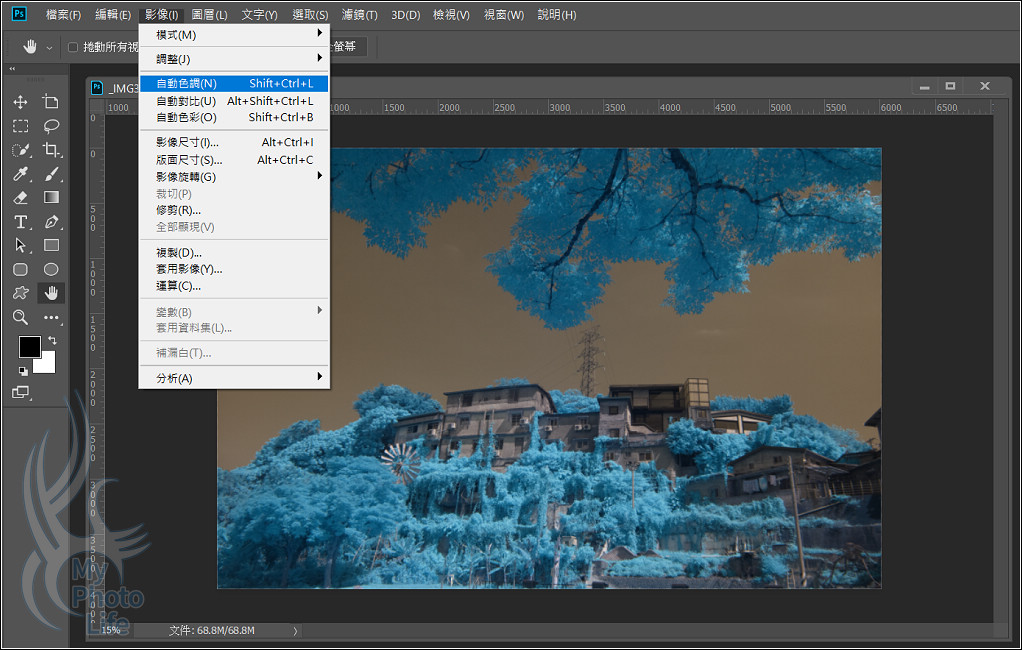Click the black foreground color swatch
Image resolution: width=1022 pixels, height=650 pixels.
29,347
